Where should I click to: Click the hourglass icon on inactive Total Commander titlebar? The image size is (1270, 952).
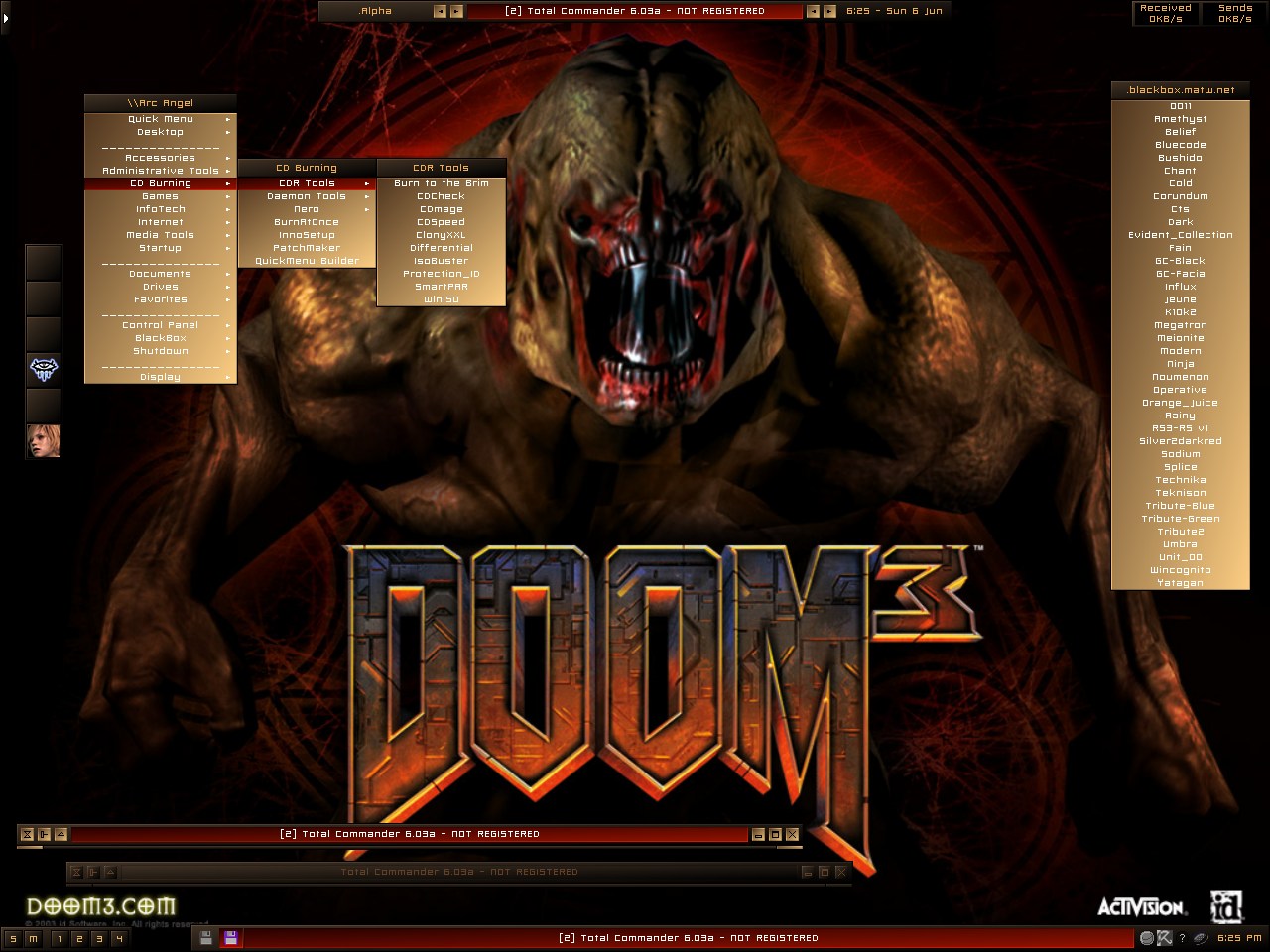point(76,872)
